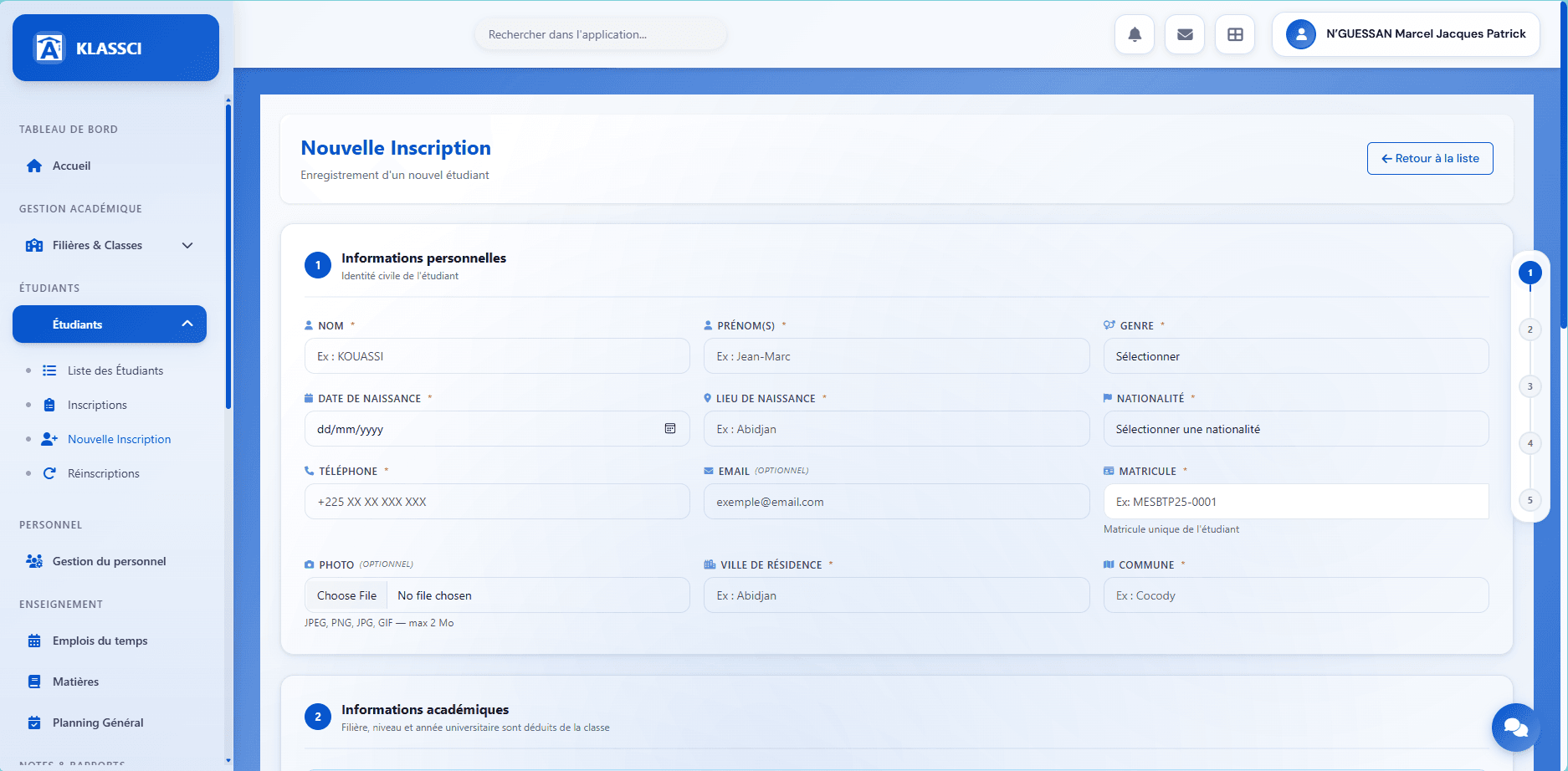
Task: Click the grid apps icon in header
Action: click(1235, 34)
